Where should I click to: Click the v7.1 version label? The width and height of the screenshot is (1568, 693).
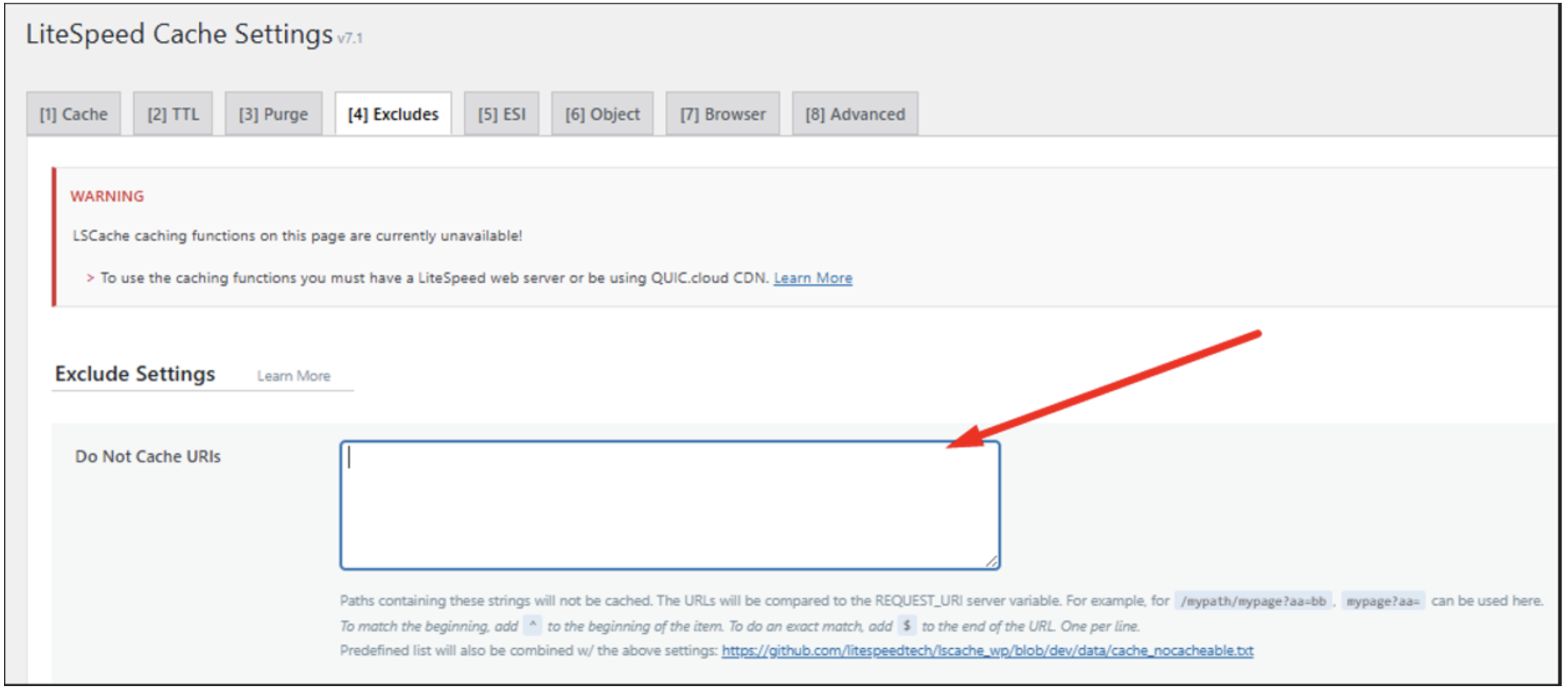coord(350,38)
